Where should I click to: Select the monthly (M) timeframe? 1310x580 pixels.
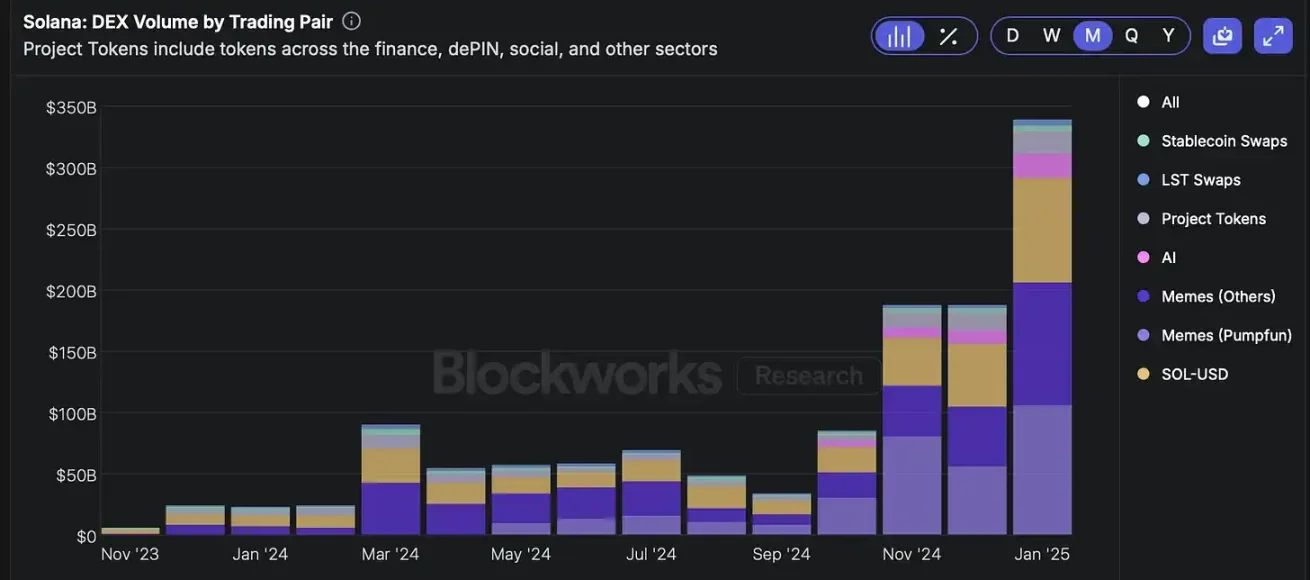click(1092, 36)
